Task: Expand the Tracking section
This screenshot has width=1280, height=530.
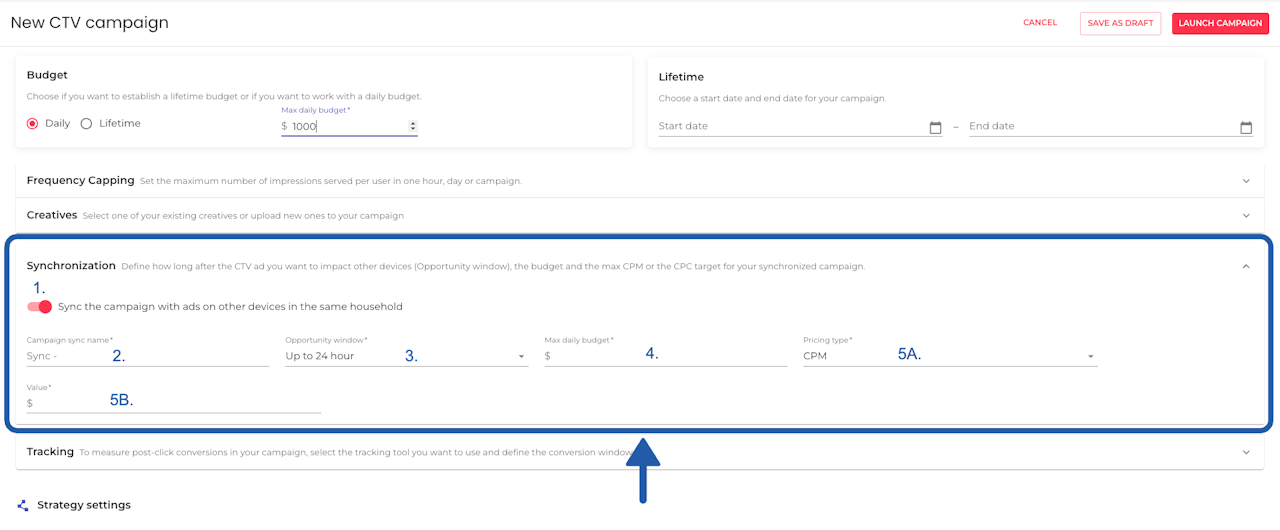Action: (1246, 452)
